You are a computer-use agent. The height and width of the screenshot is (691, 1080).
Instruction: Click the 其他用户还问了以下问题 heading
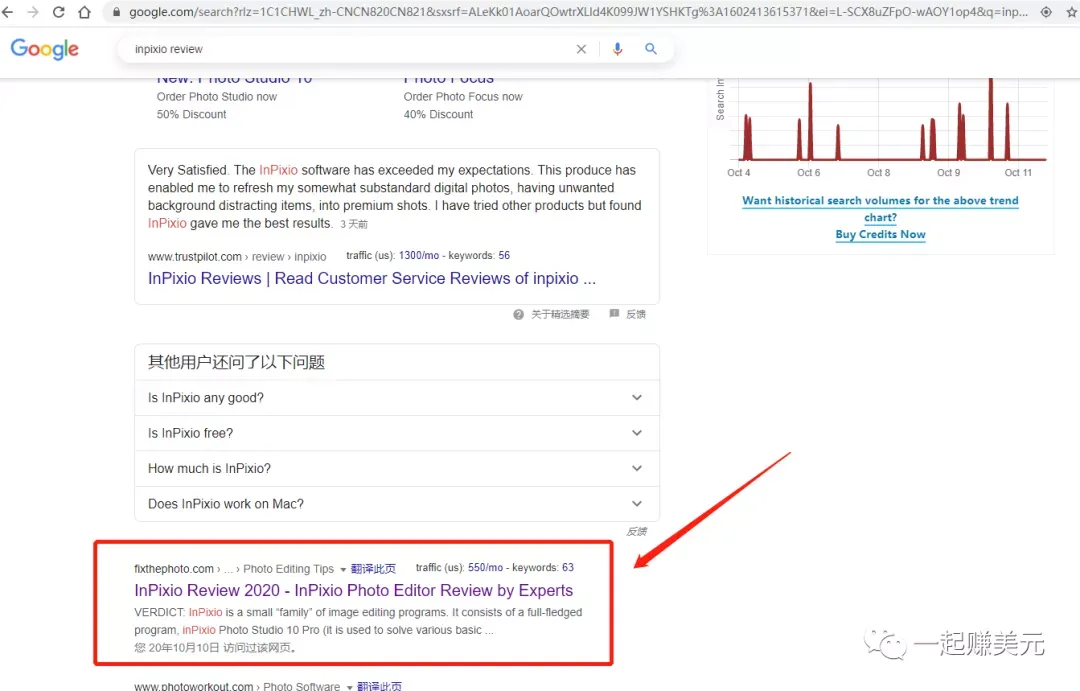(236, 362)
